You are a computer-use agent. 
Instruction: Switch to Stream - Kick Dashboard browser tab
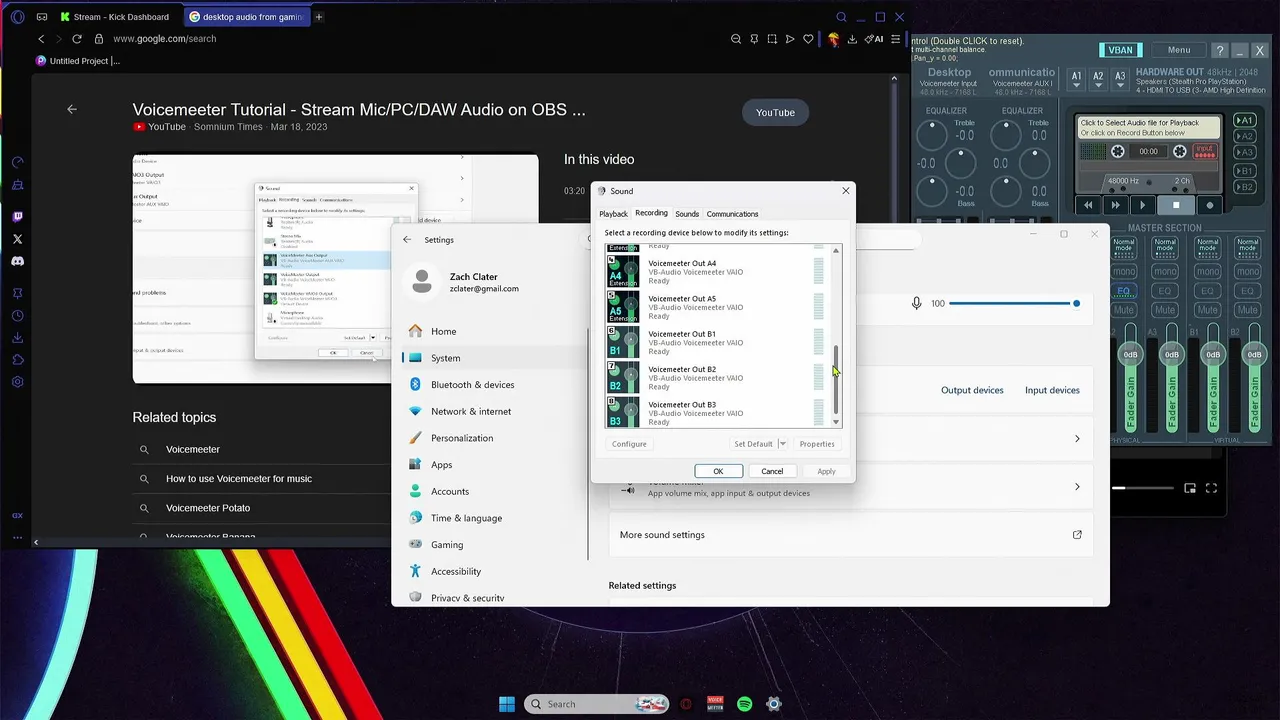tap(114, 17)
